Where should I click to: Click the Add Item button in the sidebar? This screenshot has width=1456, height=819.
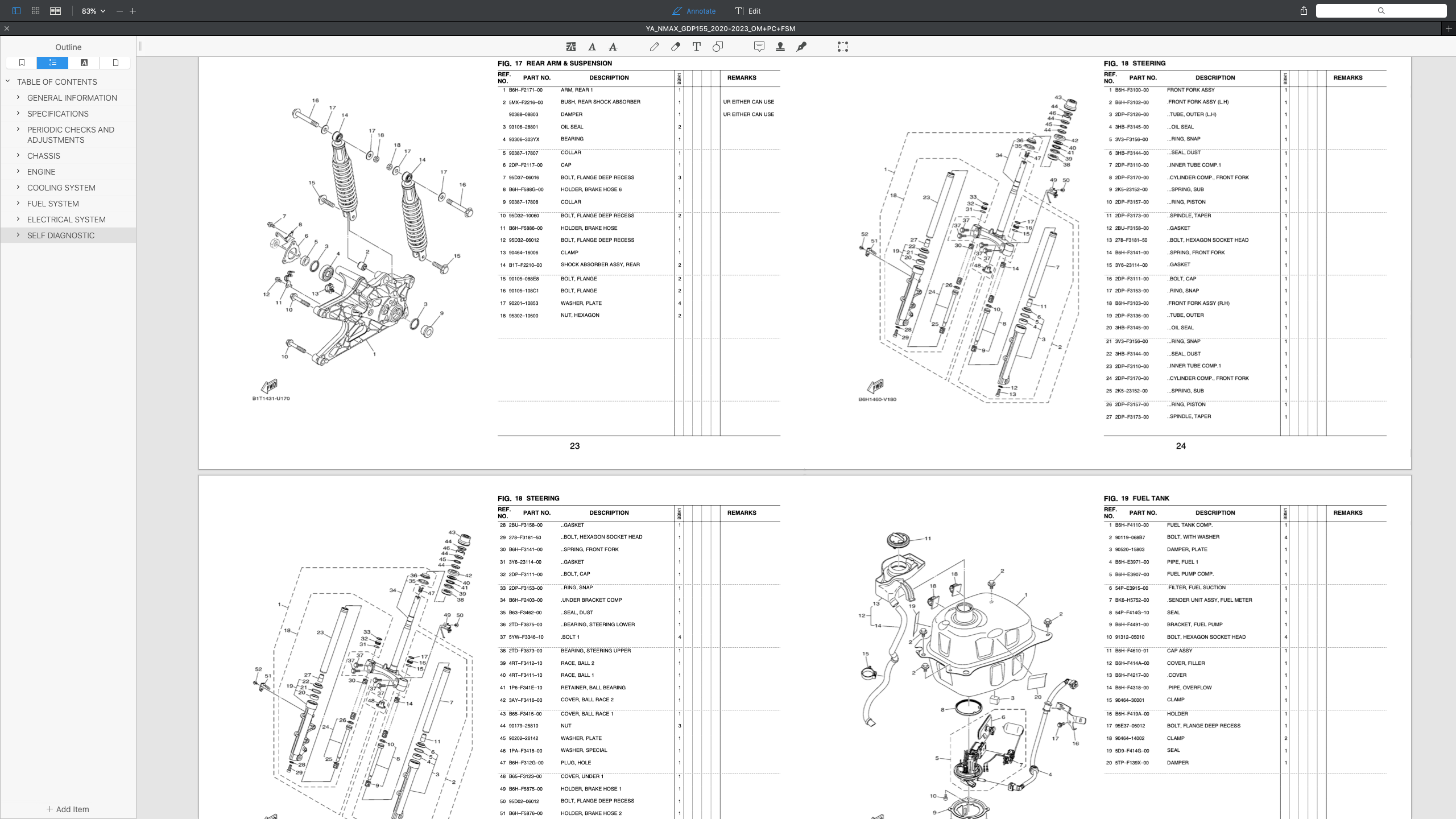point(67,809)
